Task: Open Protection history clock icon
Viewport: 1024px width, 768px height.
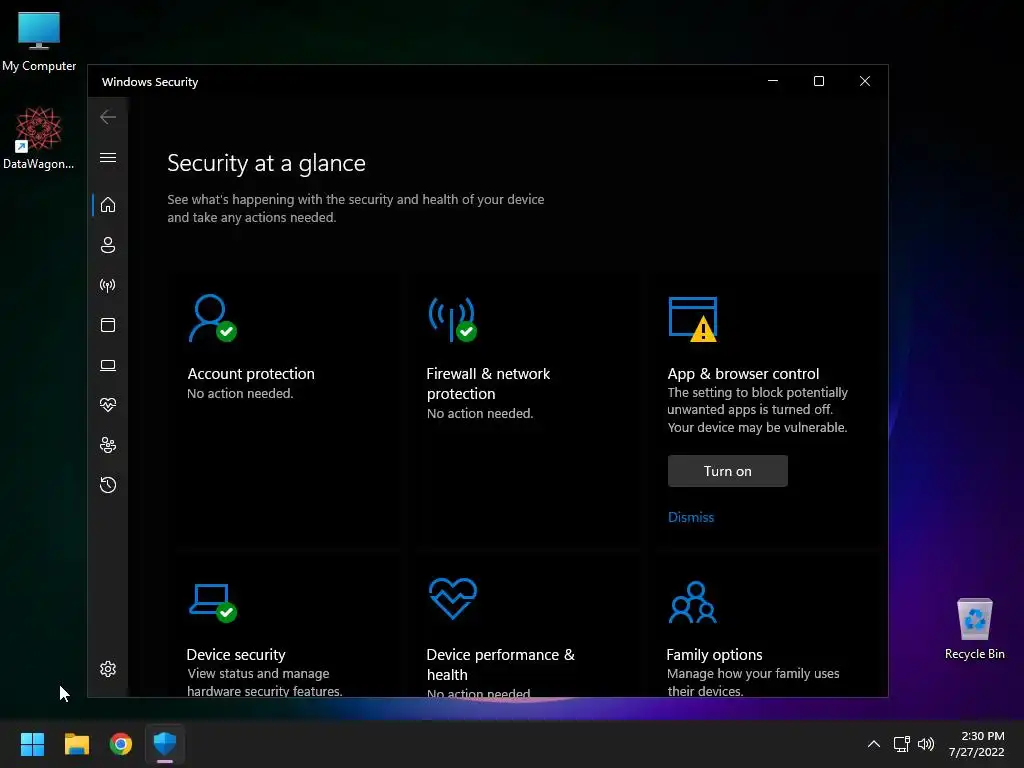Action: [108, 485]
